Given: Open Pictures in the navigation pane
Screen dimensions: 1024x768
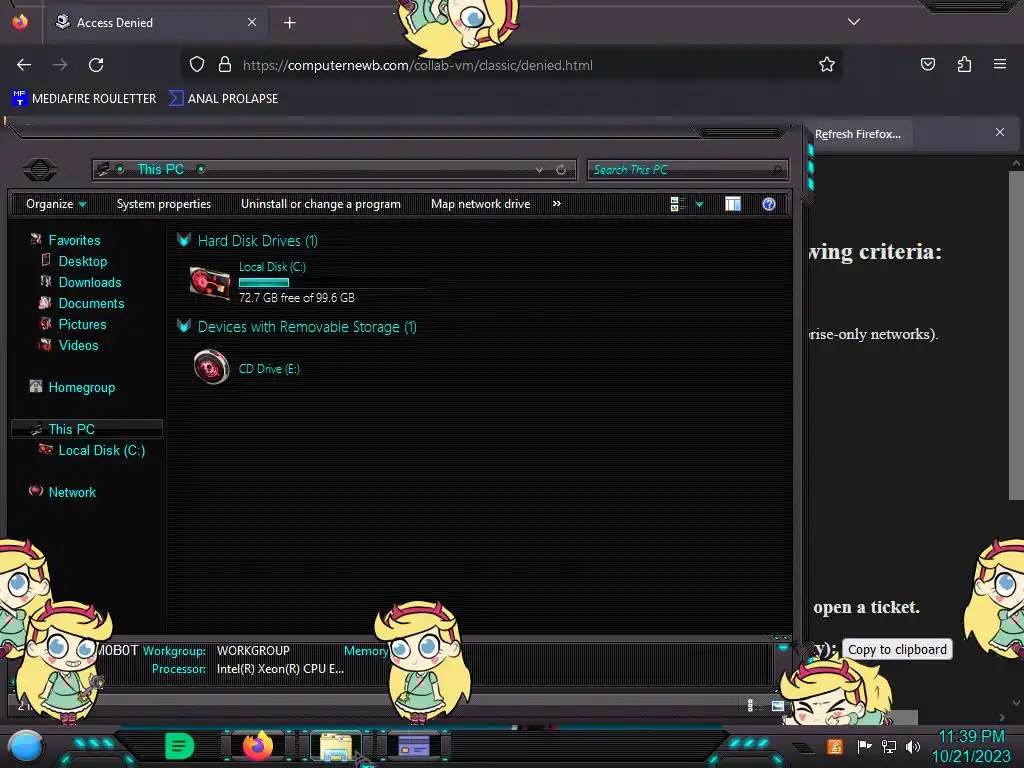Looking at the screenshot, I should [82, 324].
